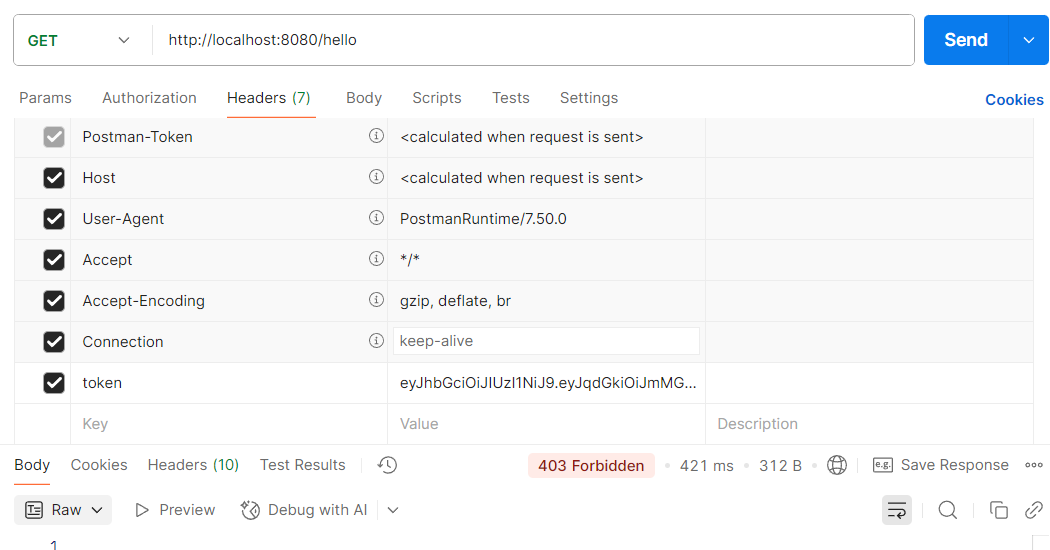Copy the response body
The height and width of the screenshot is (550, 1050).
pyautogui.click(x=998, y=510)
